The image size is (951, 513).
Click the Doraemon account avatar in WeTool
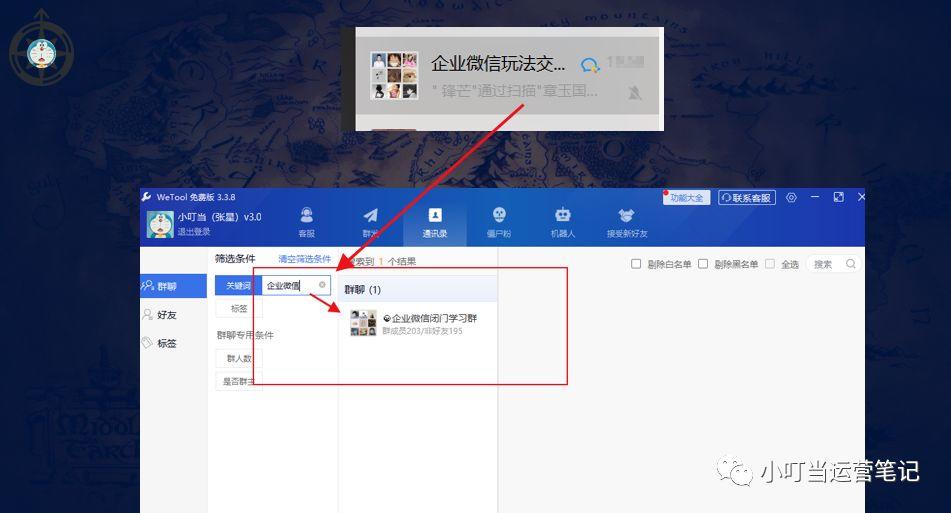point(160,224)
